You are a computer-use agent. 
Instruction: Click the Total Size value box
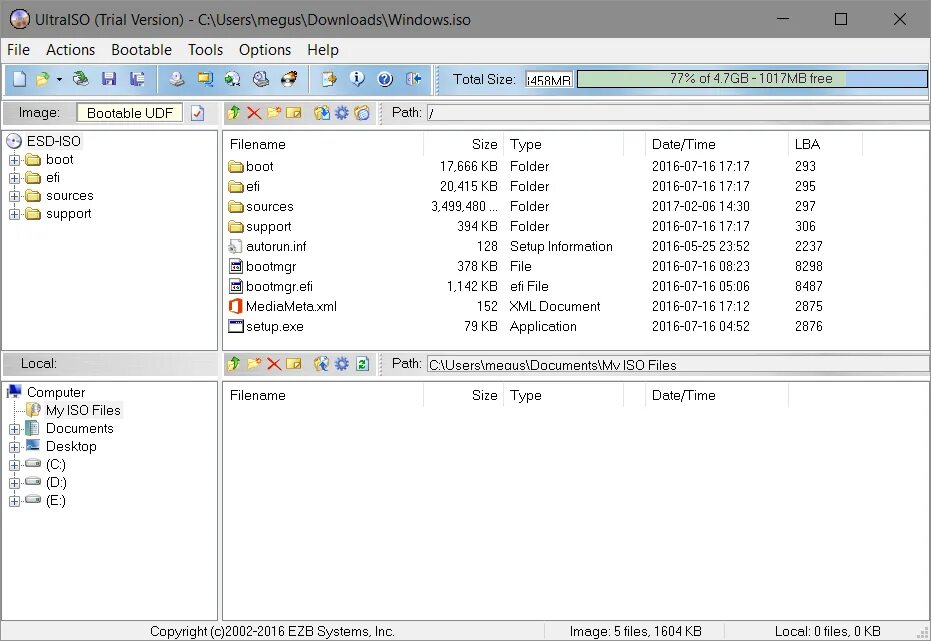tap(549, 79)
